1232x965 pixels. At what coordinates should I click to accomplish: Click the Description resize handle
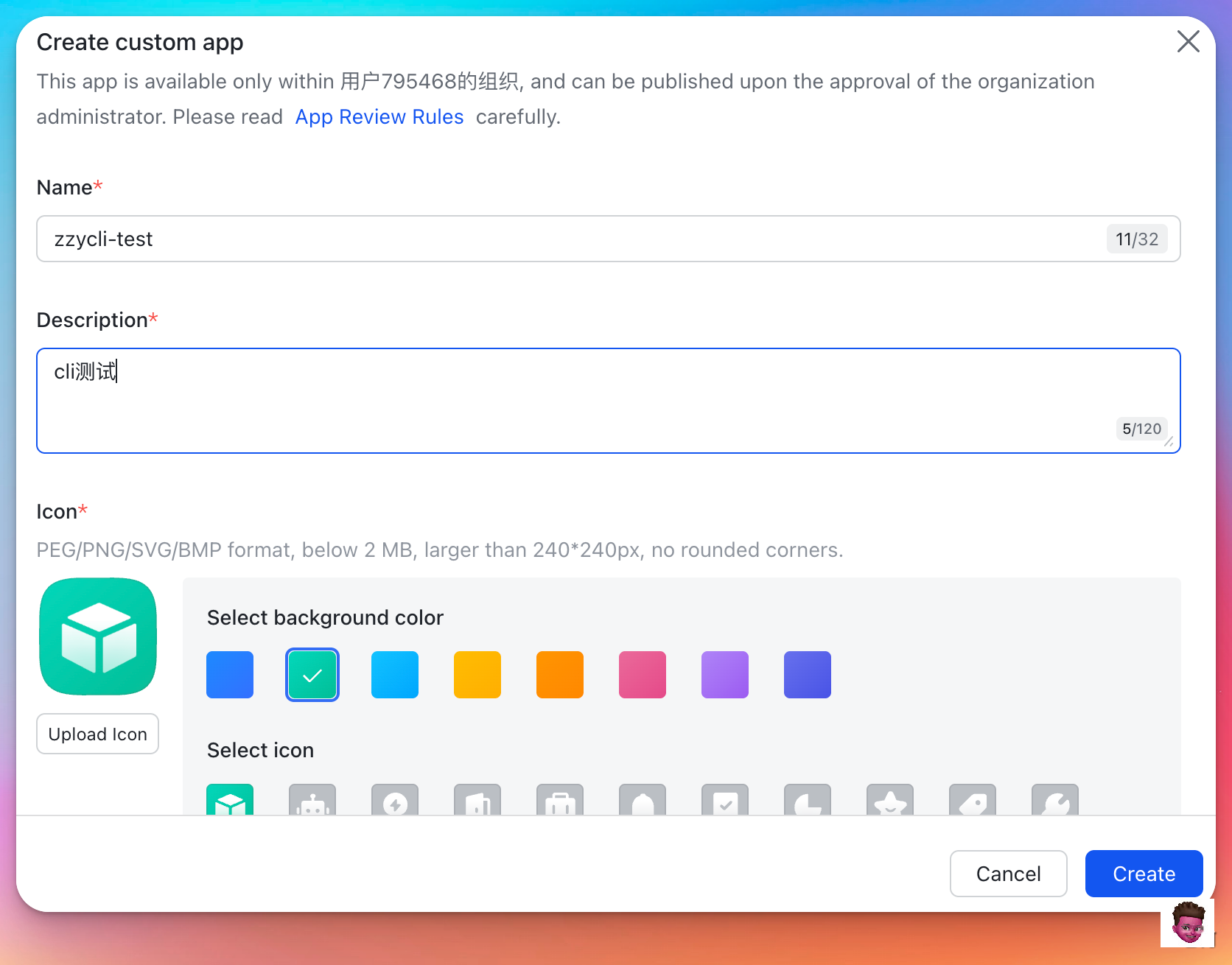pos(1169,442)
